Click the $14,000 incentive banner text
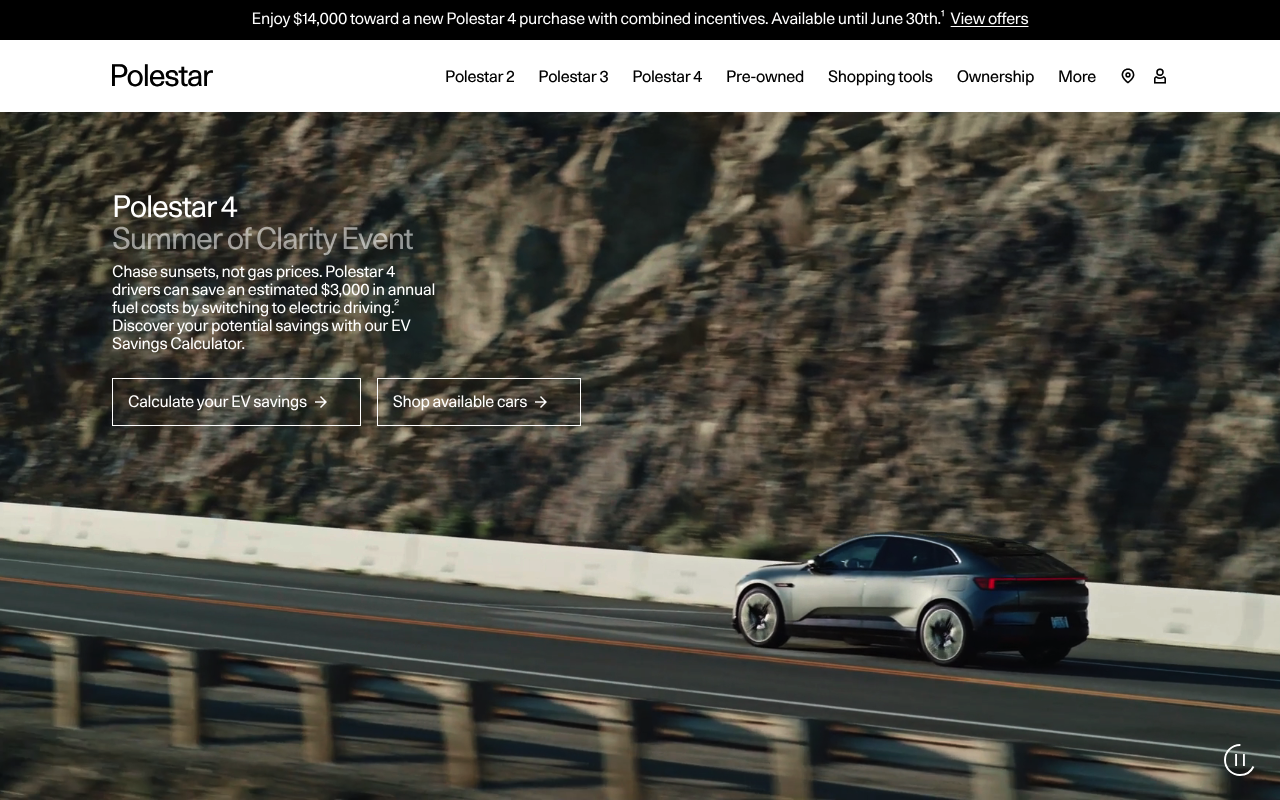 pos(597,19)
